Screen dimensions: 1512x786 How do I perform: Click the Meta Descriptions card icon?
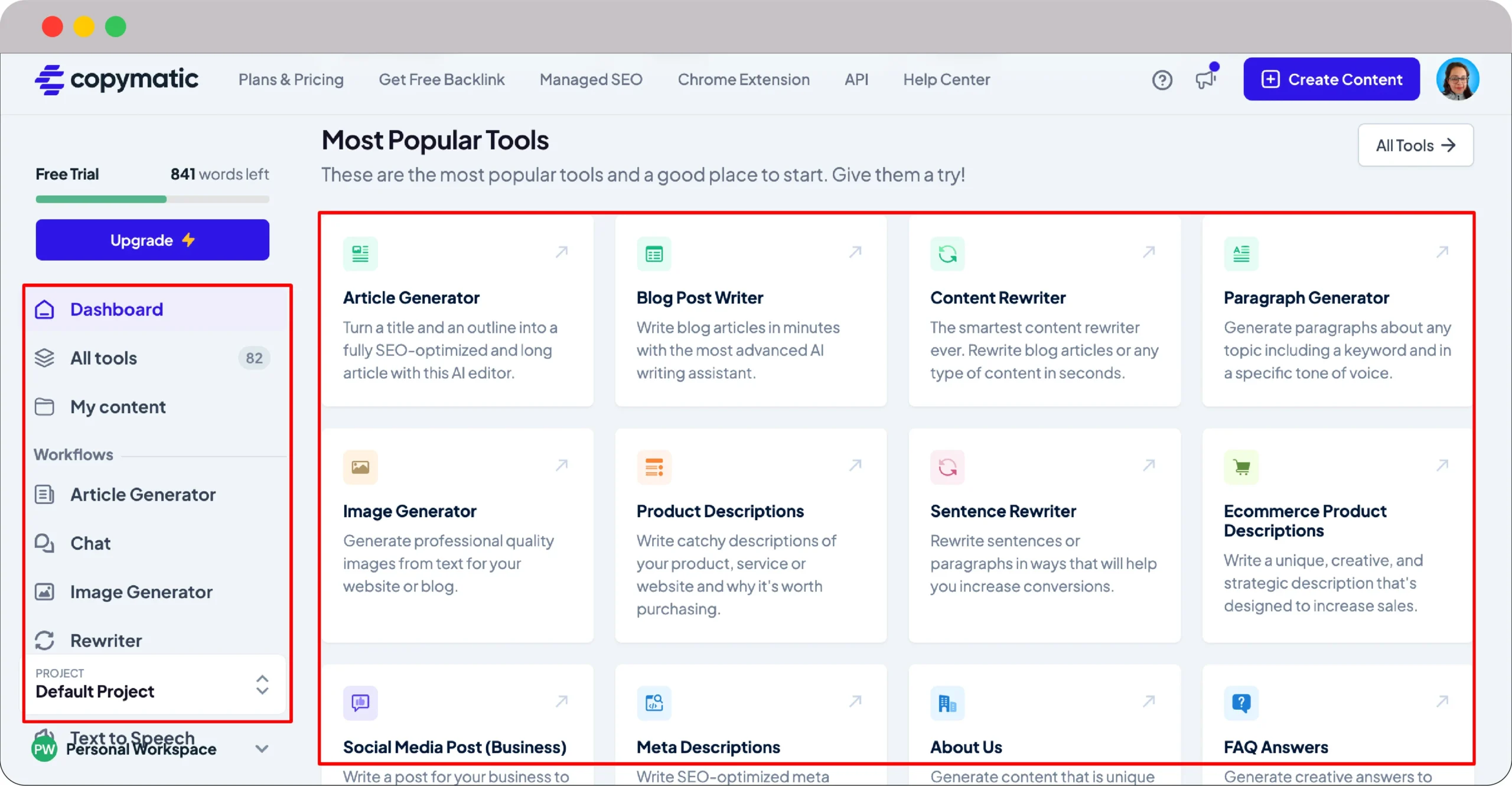point(654,703)
